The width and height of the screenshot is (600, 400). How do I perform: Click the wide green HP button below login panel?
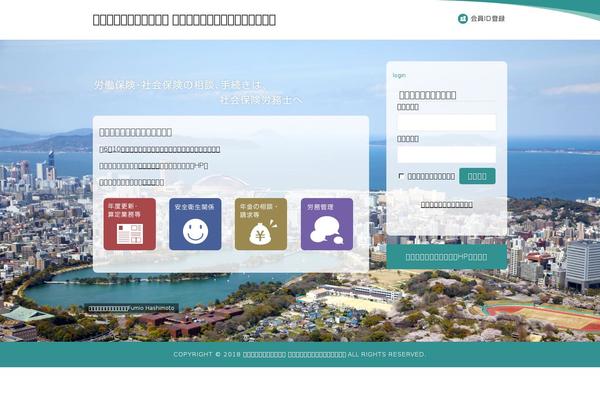coord(447,256)
